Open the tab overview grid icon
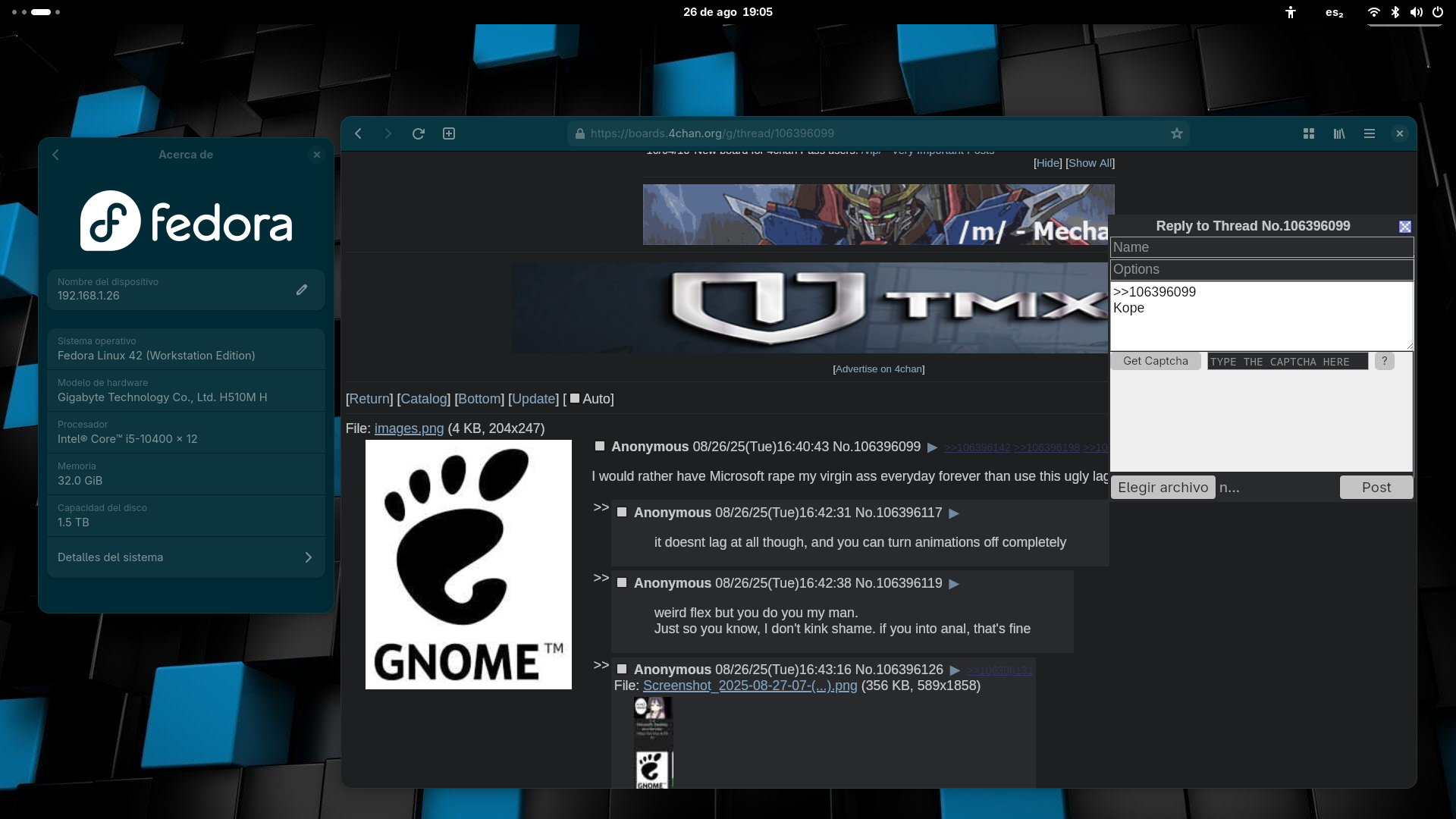Viewport: 1456px width, 819px height. (1309, 133)
